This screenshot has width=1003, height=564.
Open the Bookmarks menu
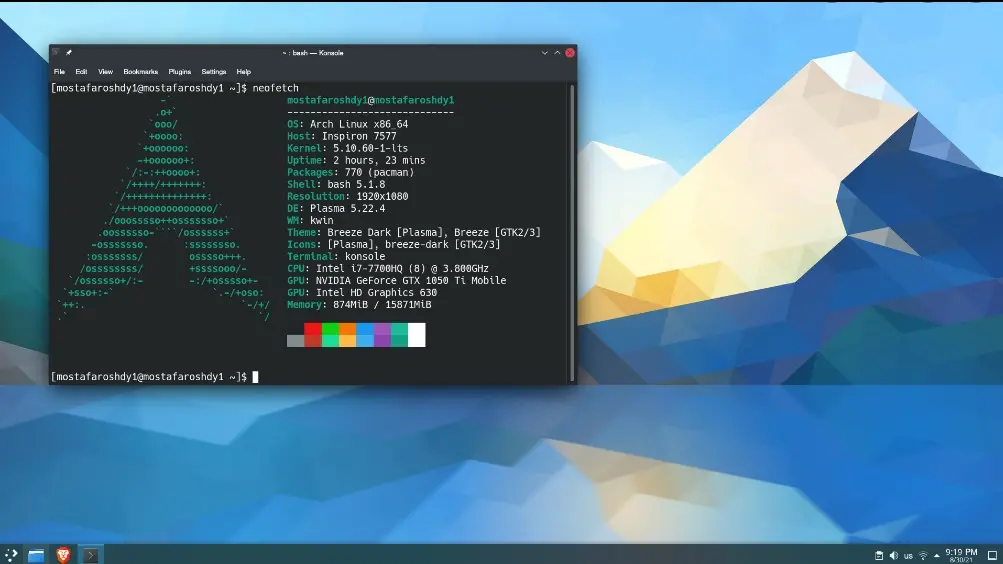coord(140,72)
